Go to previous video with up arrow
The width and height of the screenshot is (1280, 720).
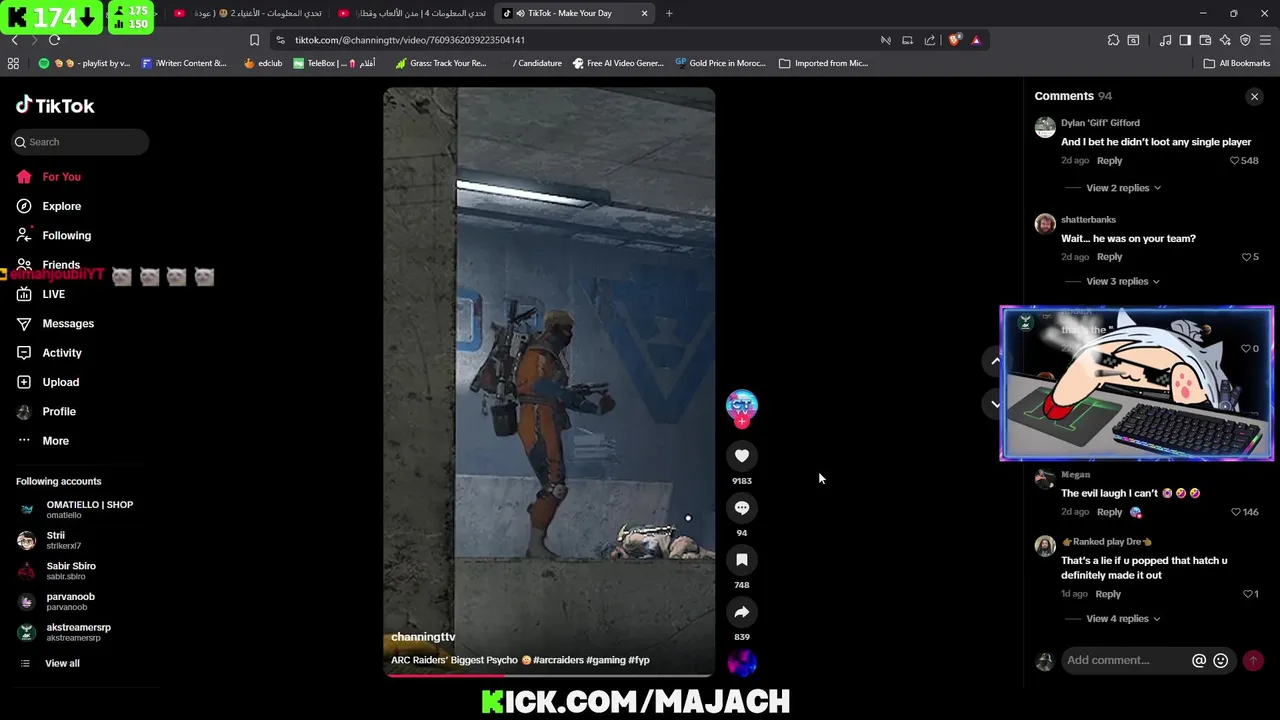[x=995, y=360]
